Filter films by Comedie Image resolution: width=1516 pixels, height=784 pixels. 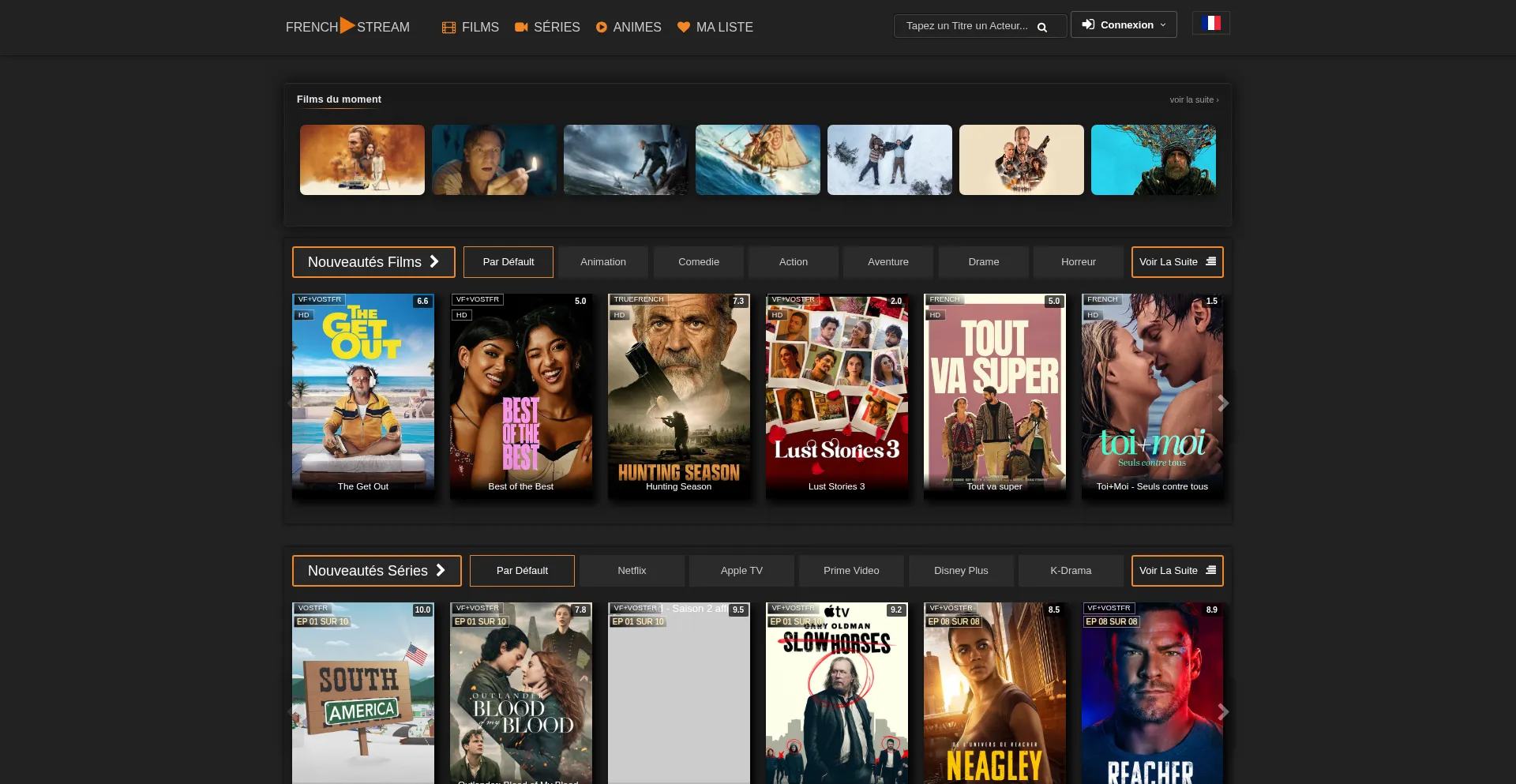click(x=699, y=262)
